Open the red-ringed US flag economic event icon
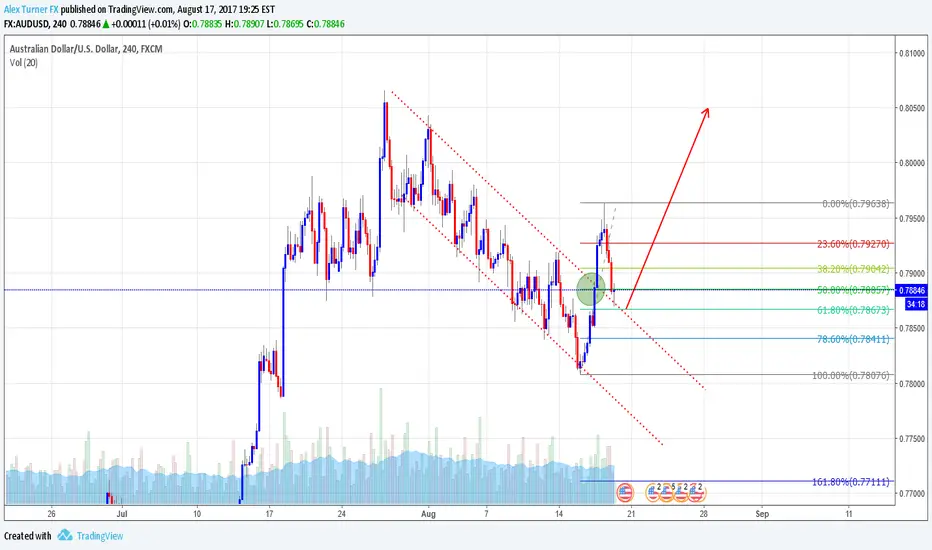The height and width of the screenshot is (550, 932). click(x=625, y=492)
